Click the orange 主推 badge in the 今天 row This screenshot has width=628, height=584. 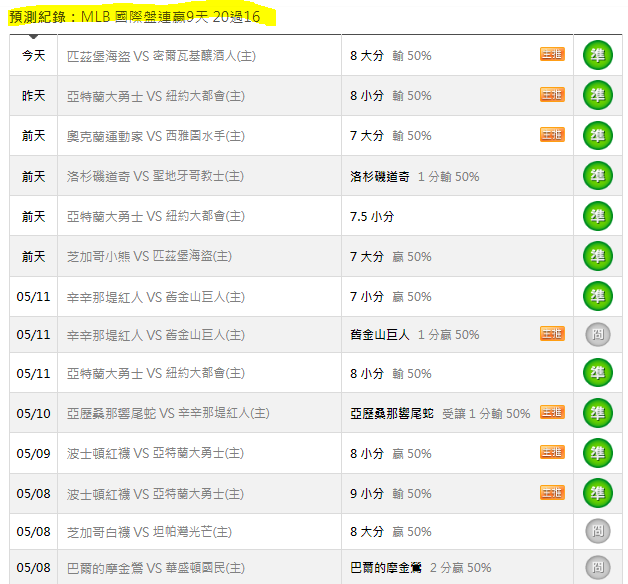pos(552,54)
